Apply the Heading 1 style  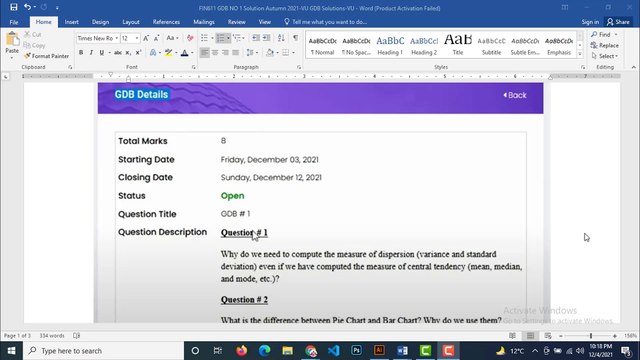390,45
